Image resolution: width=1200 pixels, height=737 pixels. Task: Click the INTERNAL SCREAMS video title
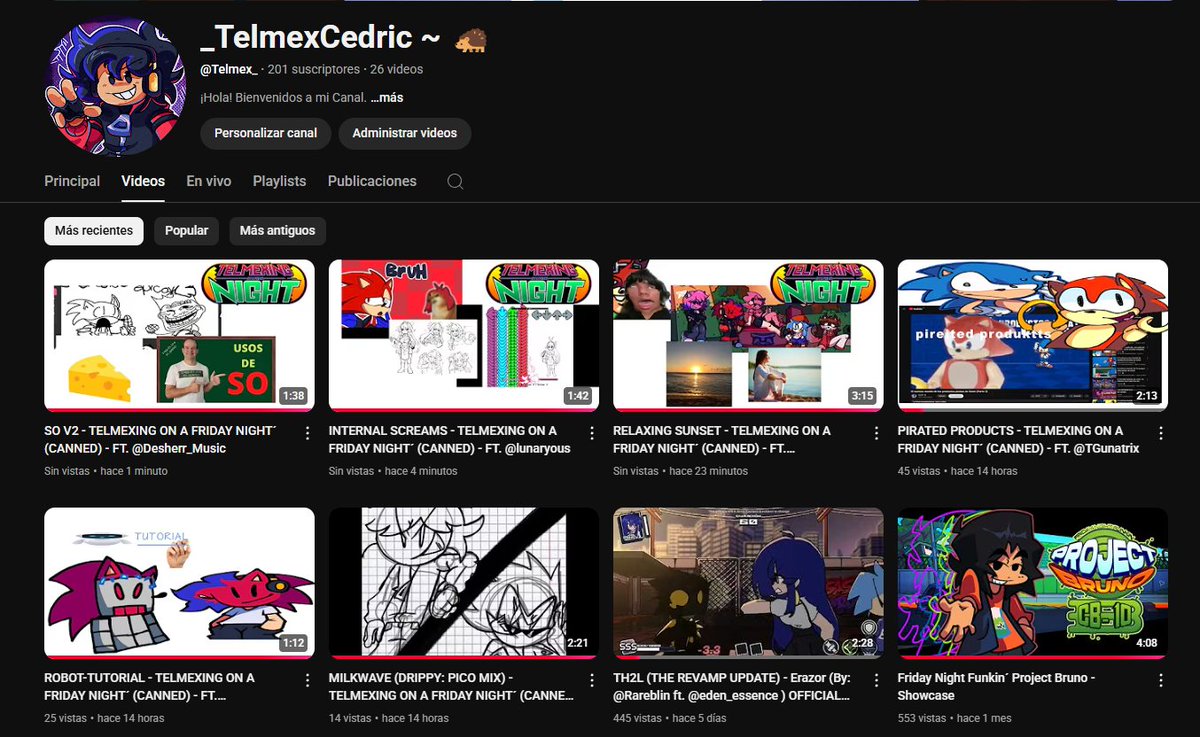[449, 440]
